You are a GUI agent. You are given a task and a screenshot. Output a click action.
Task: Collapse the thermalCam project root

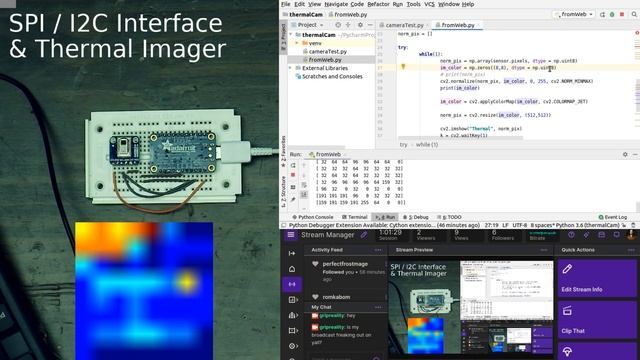[x=291, y=35]
